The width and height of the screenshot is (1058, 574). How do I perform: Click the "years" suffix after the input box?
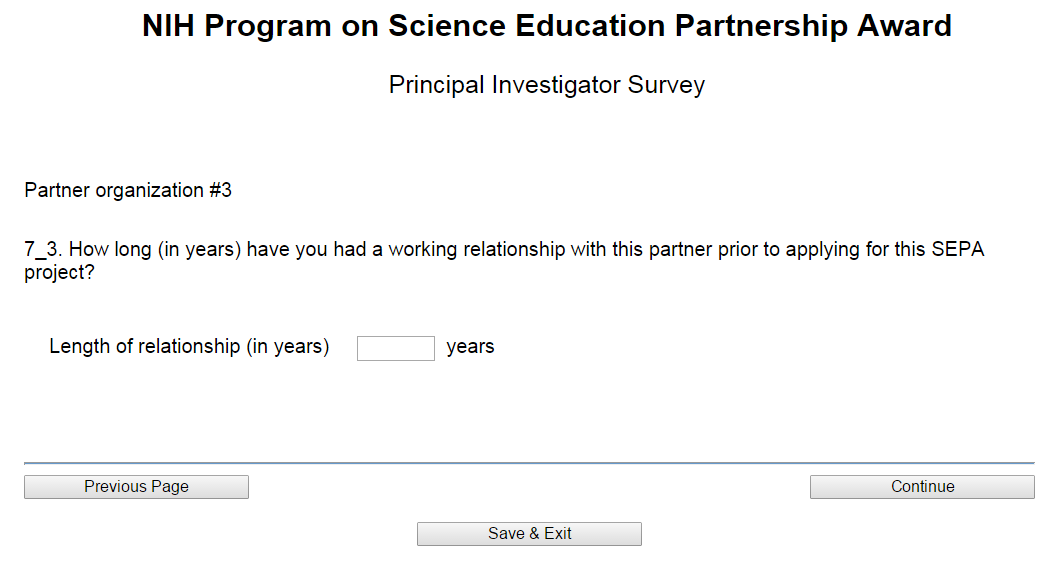click(x=470, y=347)
